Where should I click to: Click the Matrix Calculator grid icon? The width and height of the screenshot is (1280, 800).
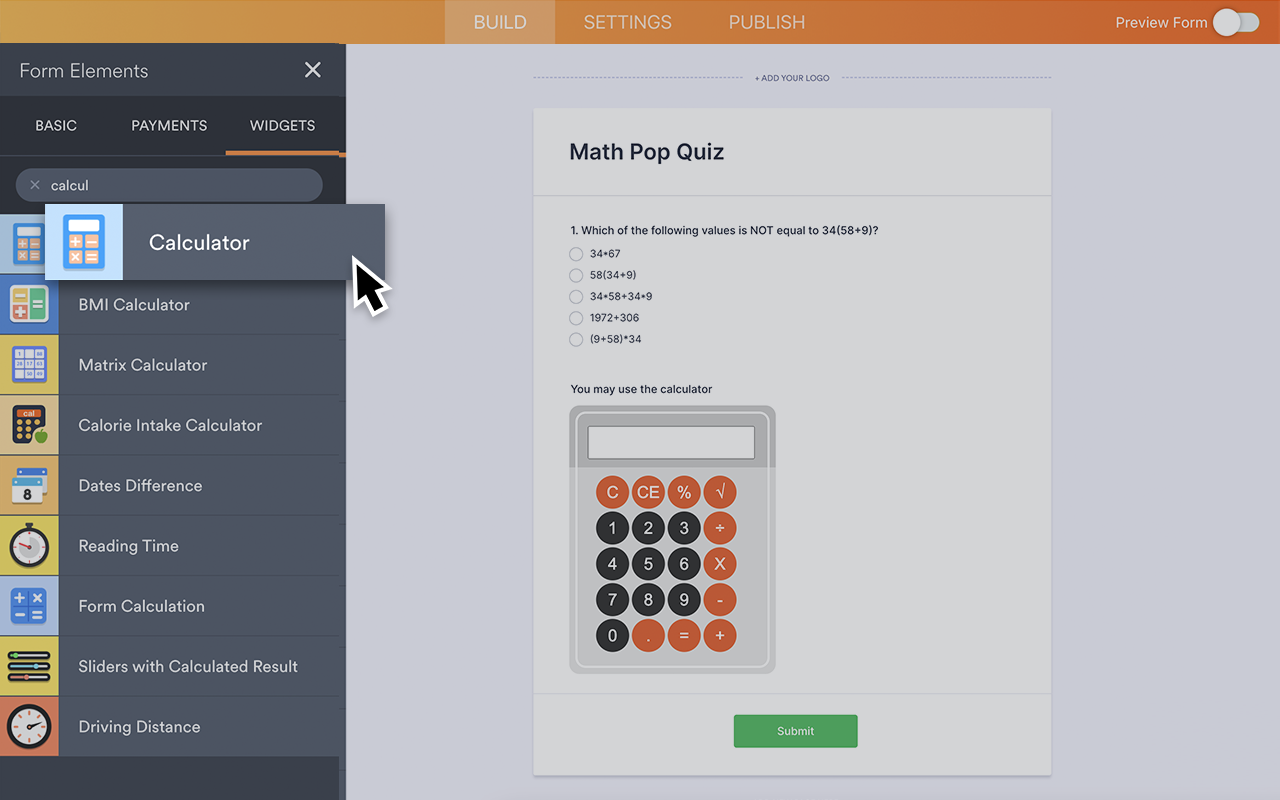pos(29,364)
